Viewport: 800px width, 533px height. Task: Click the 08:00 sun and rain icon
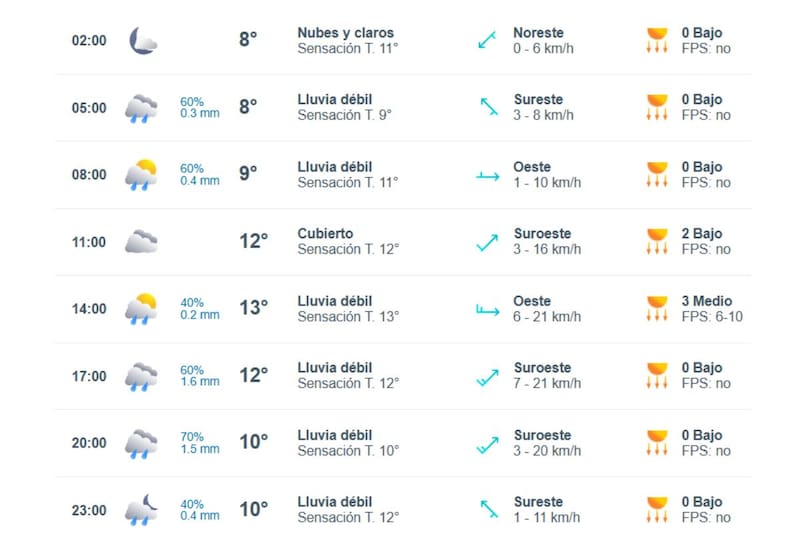tap(141, 175)
